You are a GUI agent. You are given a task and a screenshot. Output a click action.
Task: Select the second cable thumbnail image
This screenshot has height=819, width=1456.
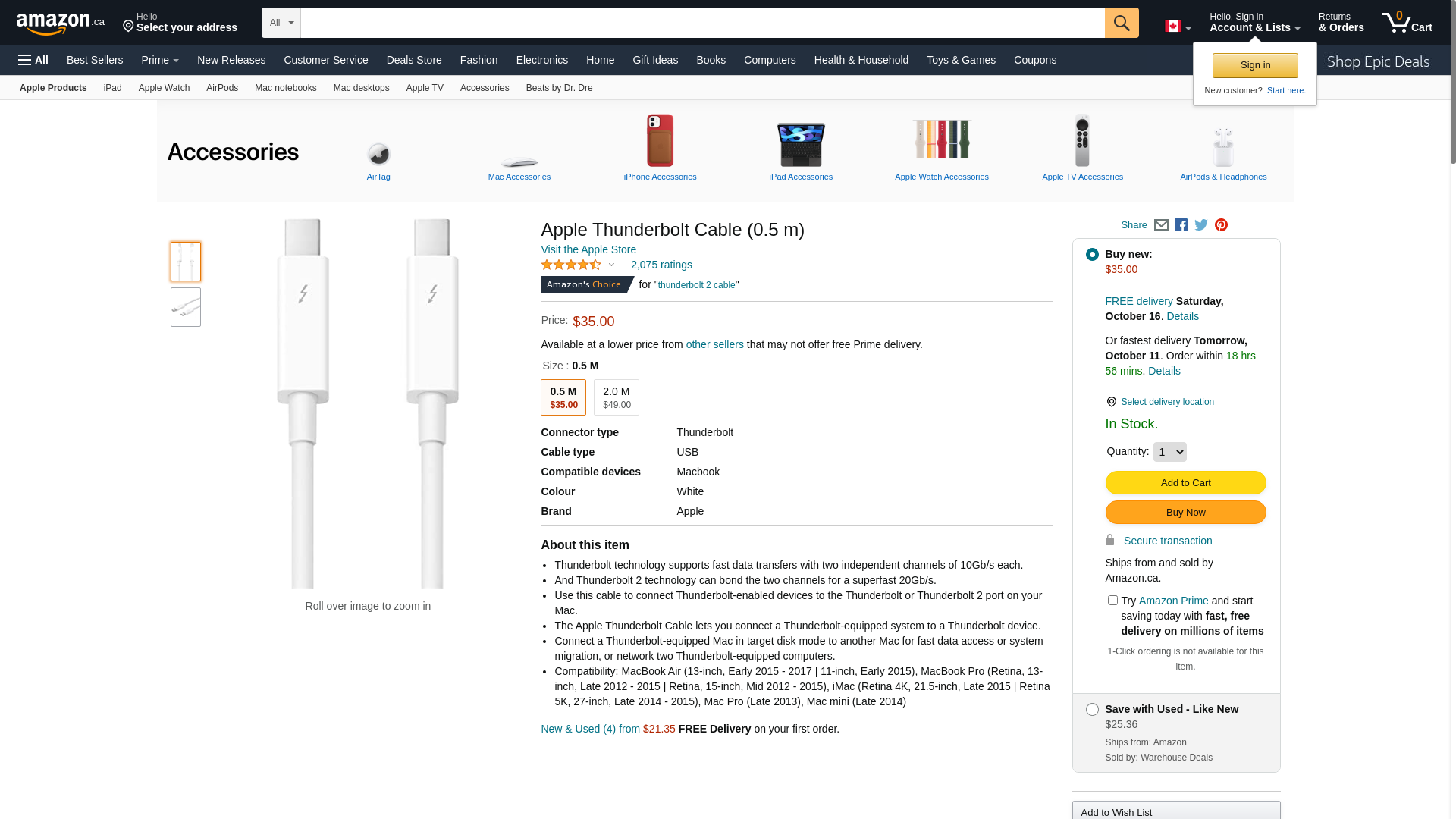pyautogui.click(x=186, y=307)
